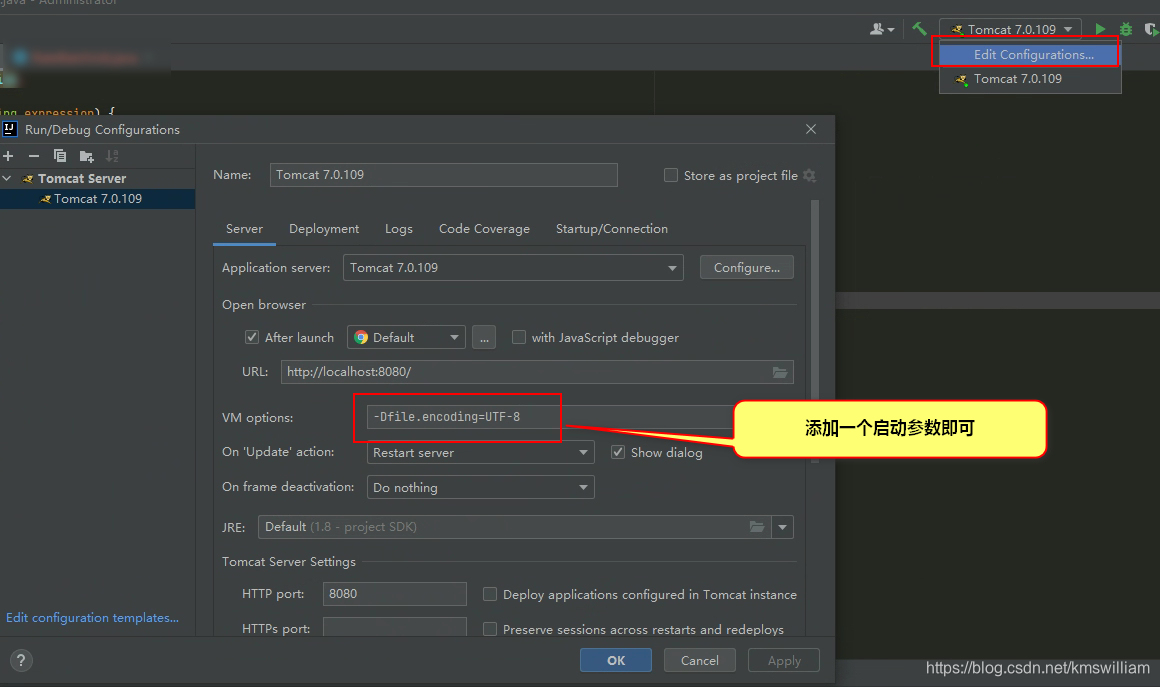Switch to the Deployment tab
The width and height of the screenshot is (1160, 687).
click(x=324, y=229)
